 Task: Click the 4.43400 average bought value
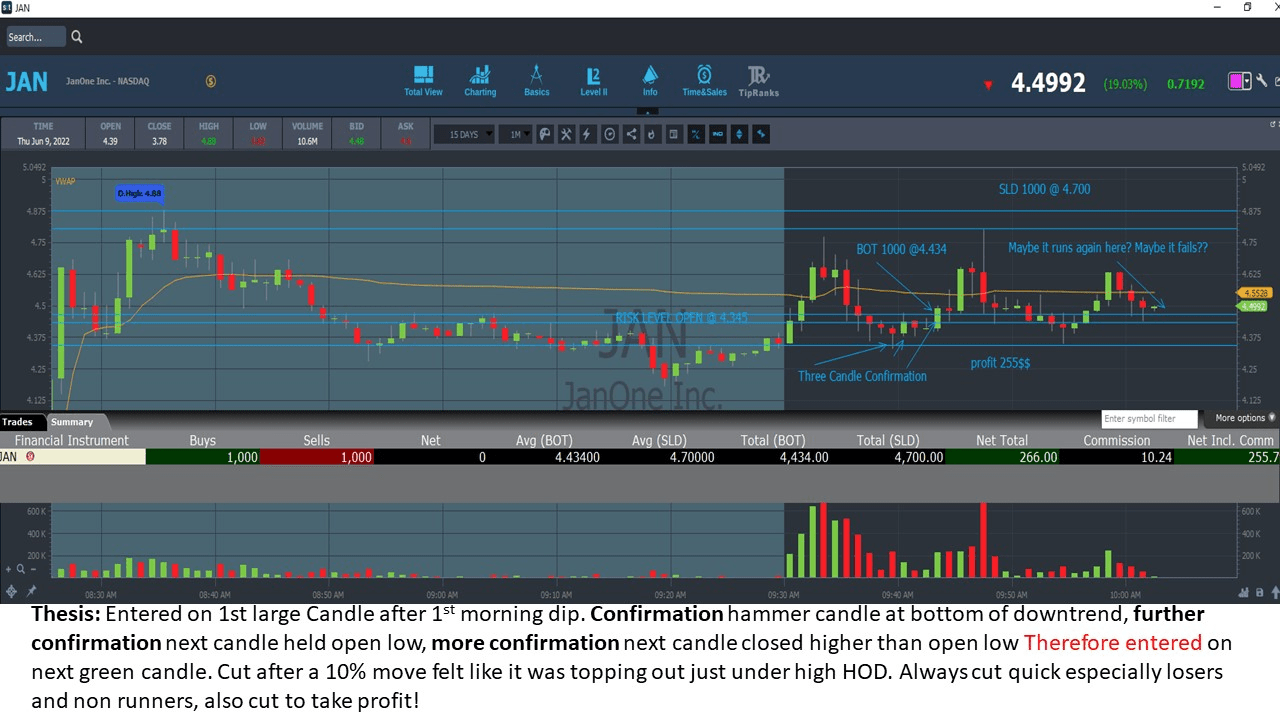point(577,457)
